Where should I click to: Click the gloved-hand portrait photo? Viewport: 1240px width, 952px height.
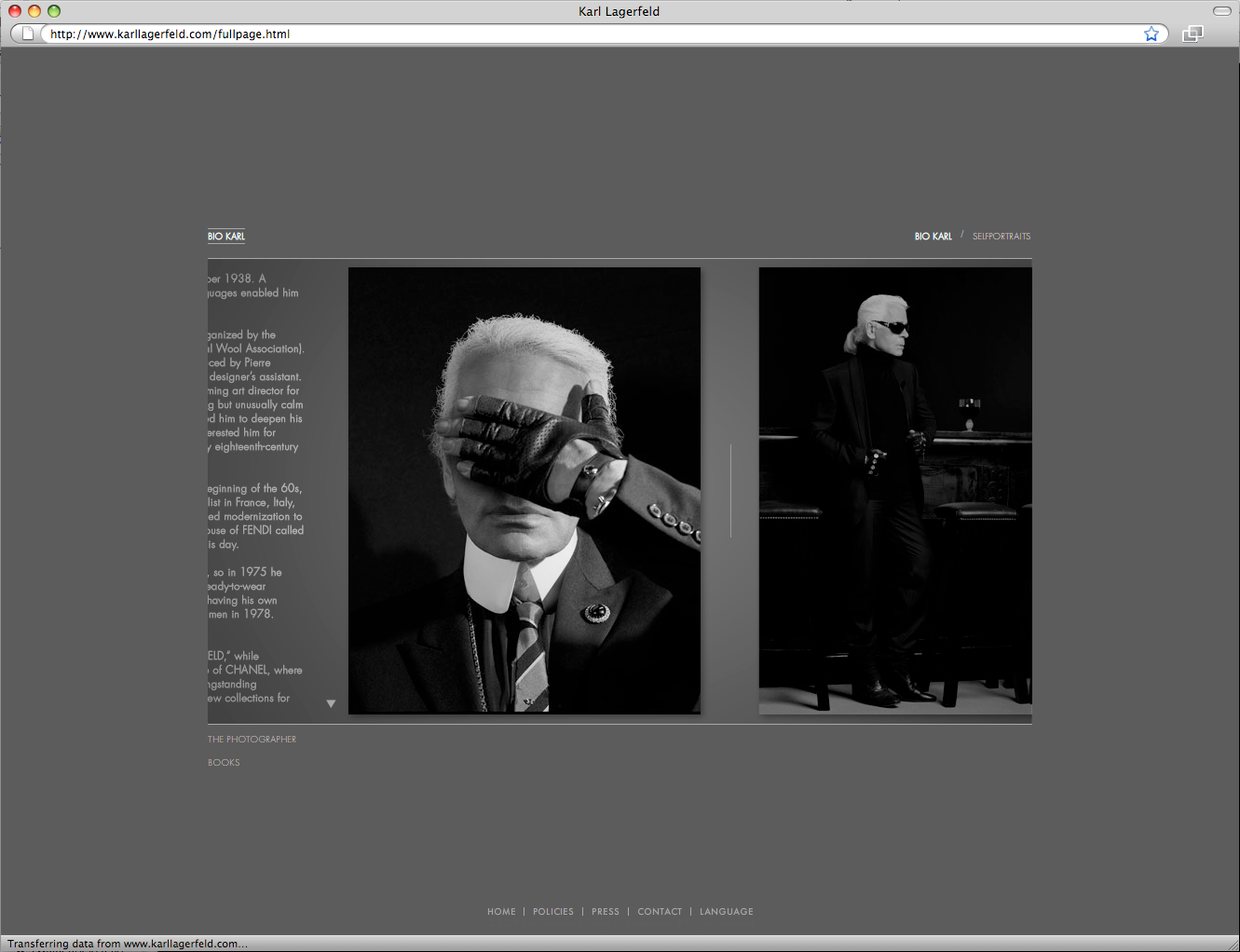point(524,491)
